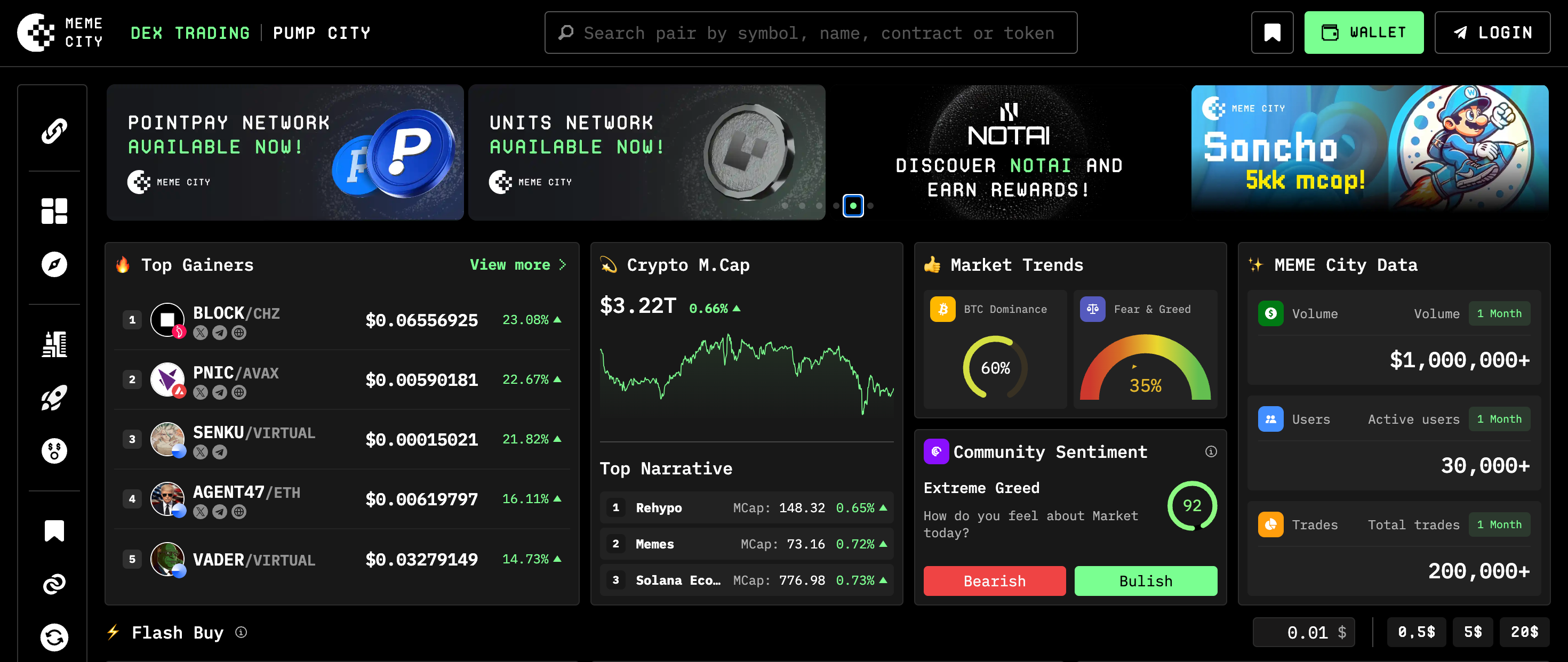Screen dimensions: 1568x662
Task: Click the Flash Buy amount 0.01 $ field
Action: tap(1304, 632)
